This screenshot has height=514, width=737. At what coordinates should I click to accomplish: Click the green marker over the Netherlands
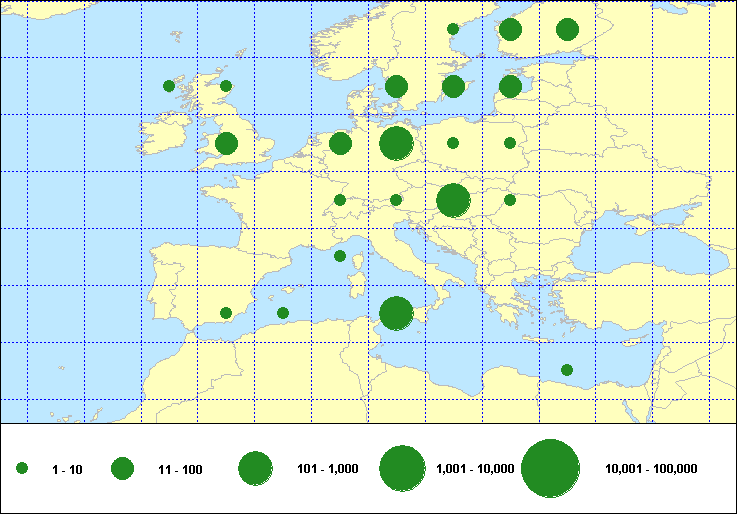[340, 143]
